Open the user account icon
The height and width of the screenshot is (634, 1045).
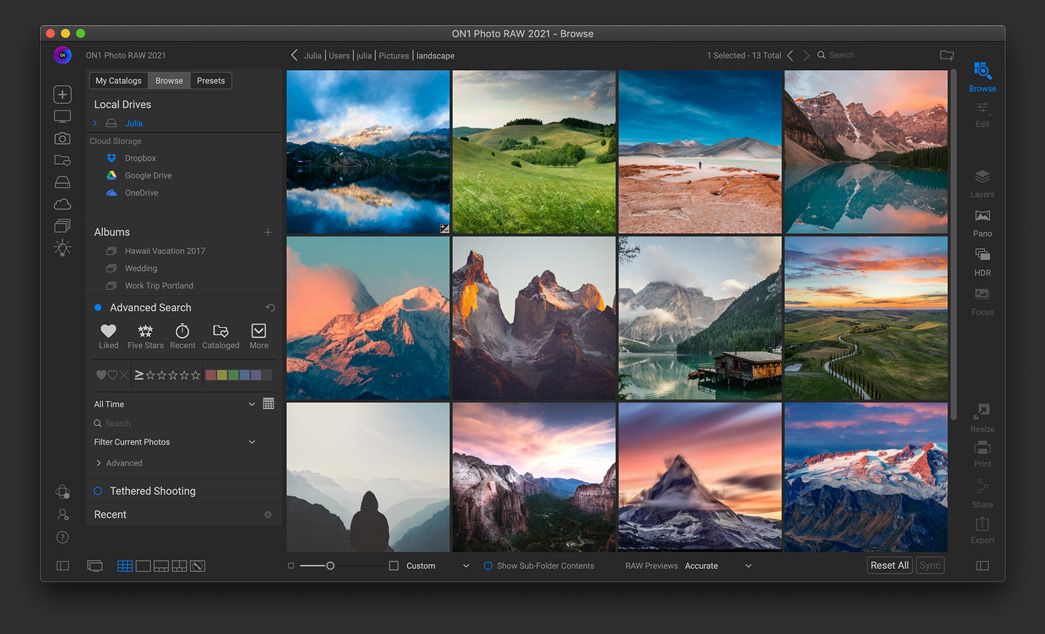(x=62, y=515)
